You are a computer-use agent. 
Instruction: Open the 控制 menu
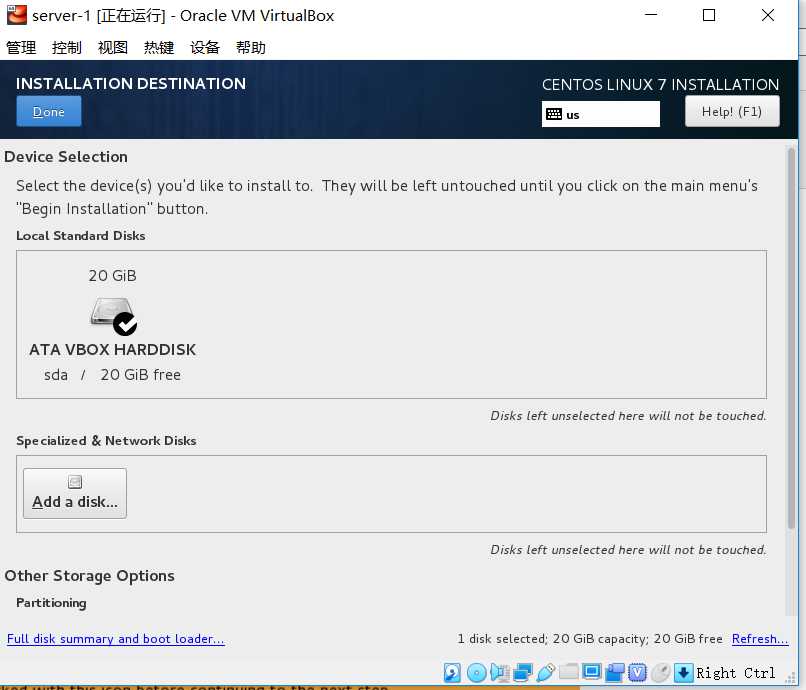(x=67, y=48)
